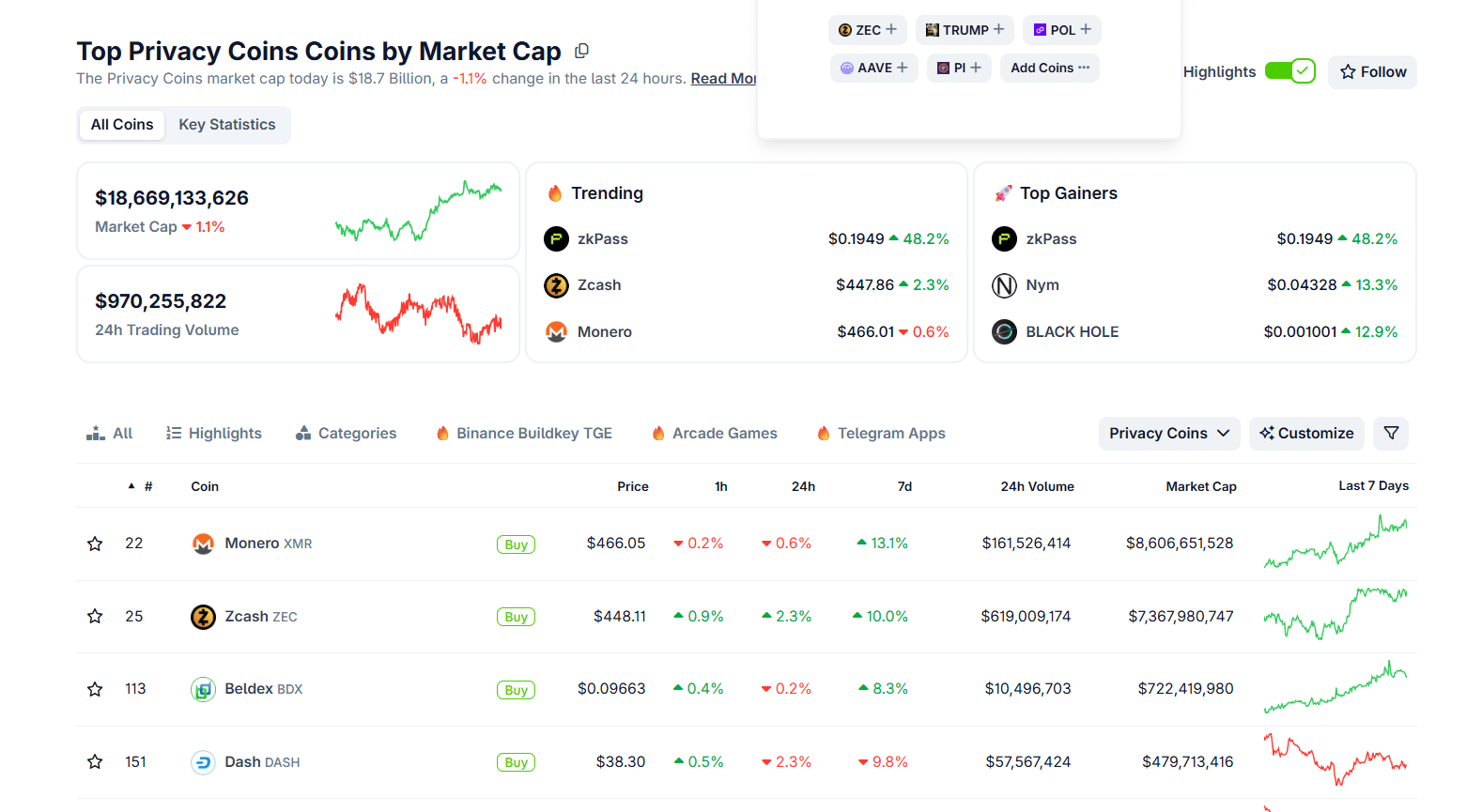Click the Monero logo in the table row
Image resolution: width=1482 pixels, height=812 pixels.
tap(203, 544)
